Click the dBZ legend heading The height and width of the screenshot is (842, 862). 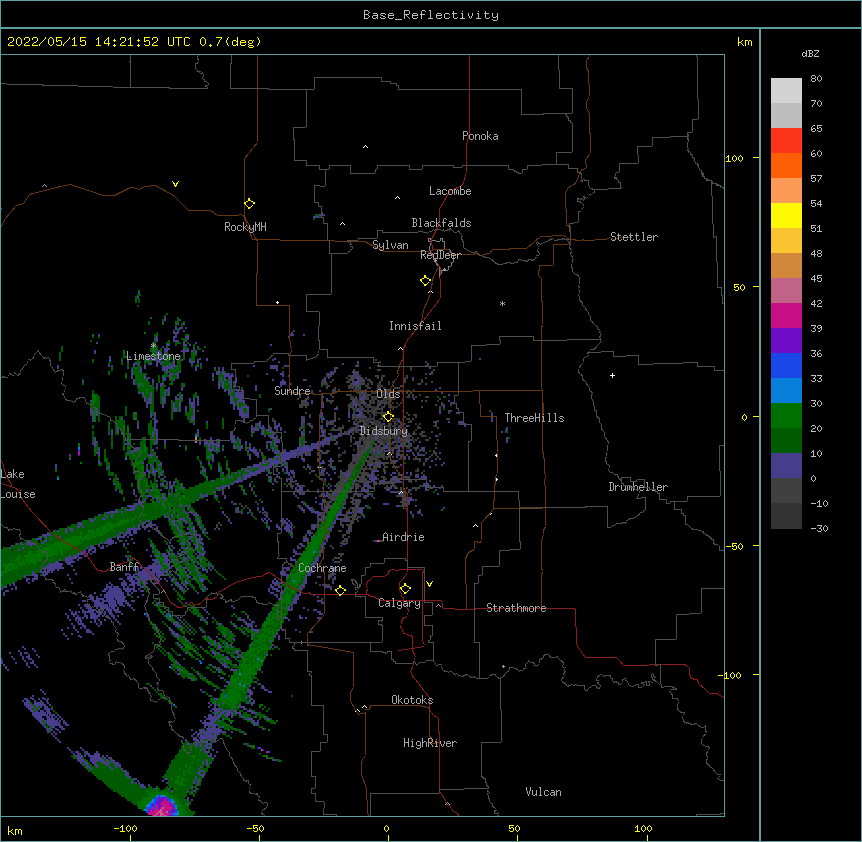tap(810, 54)
